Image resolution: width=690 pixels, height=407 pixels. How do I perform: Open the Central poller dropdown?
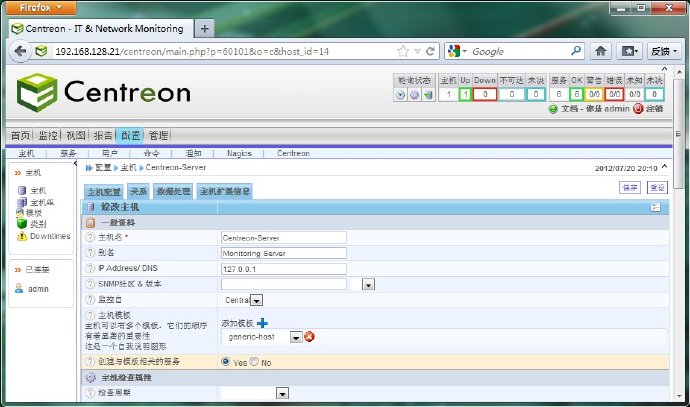(257, 301)
